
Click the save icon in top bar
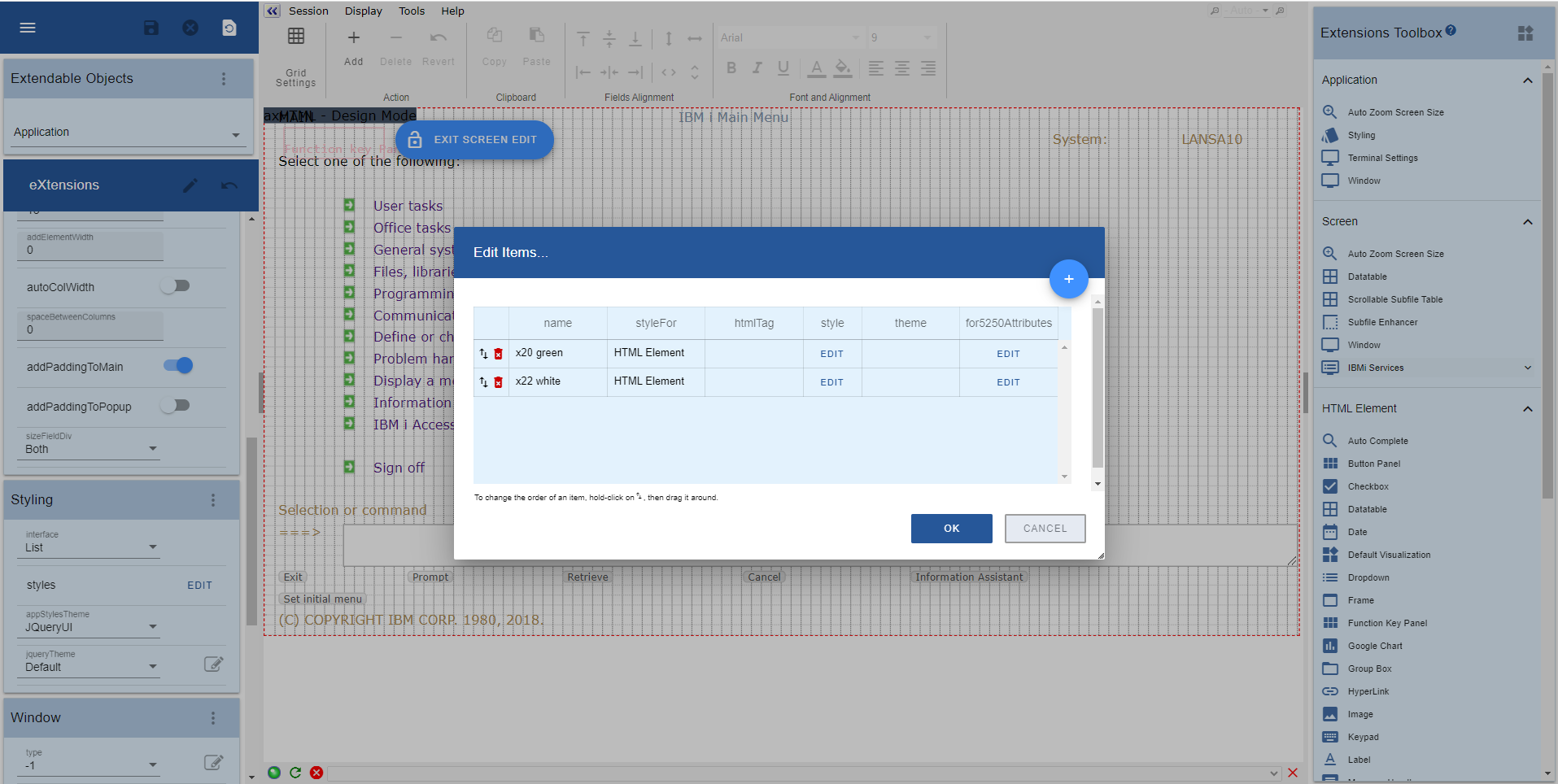[x=151, y=28]
